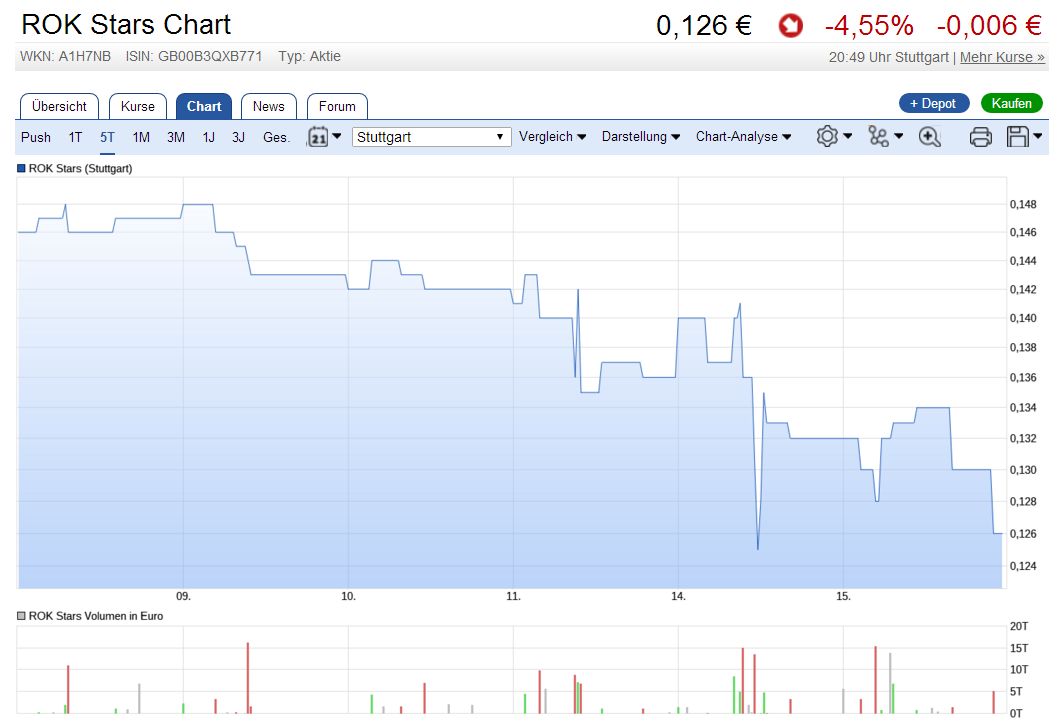1058x723 pixels.
Task: Enable Push updates mode
Action: pos(36,137)
